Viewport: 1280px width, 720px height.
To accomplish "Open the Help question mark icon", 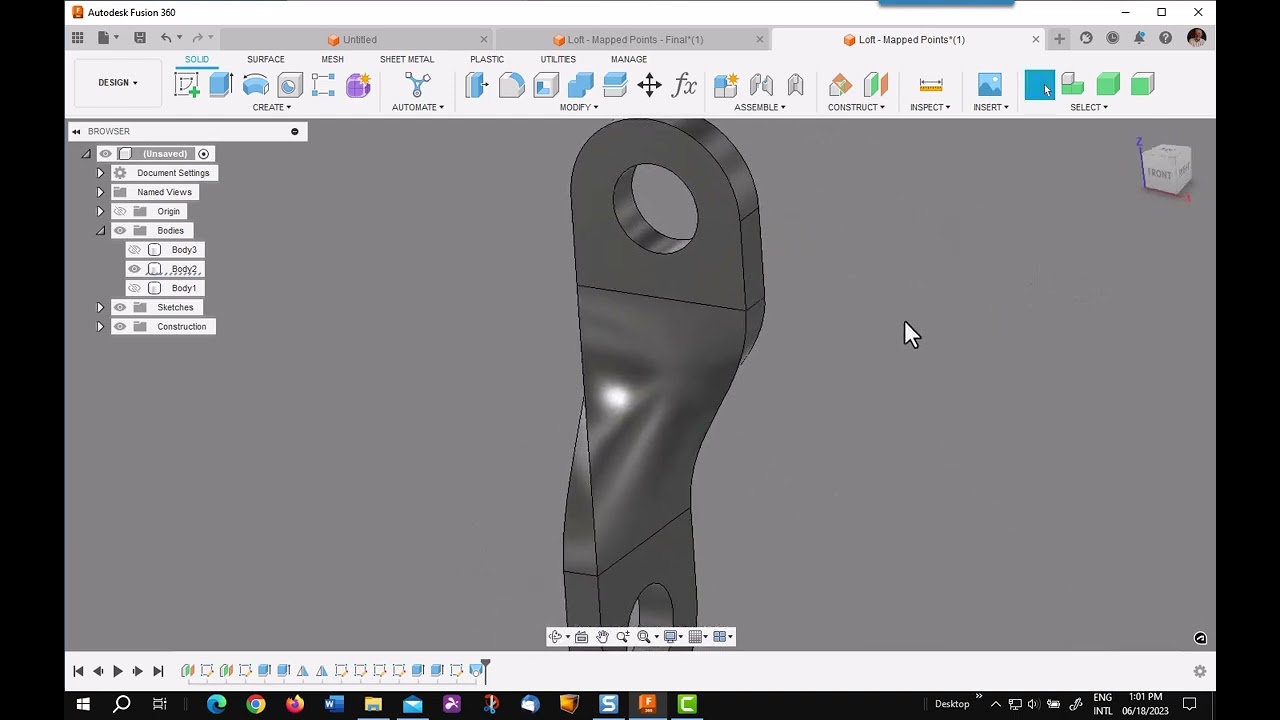I will pyautogui.click(x=1165, y=38).
